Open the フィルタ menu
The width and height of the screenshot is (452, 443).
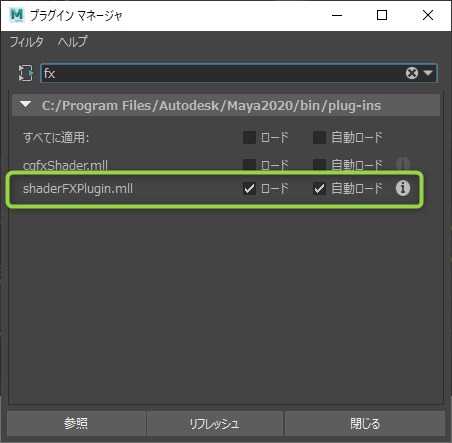point(26,42)
